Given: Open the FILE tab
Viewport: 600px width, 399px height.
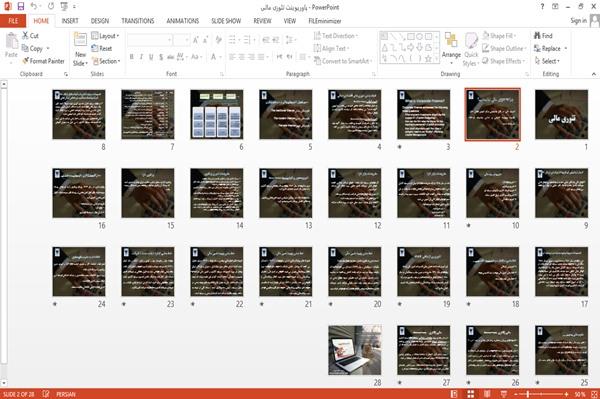Looking at the screenshot, I should coord(13,21).
